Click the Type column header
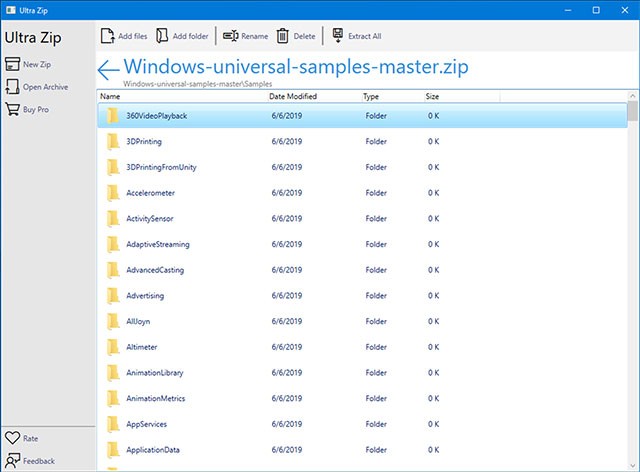The height and width of the screenshot is (472, 640). pos(371,97)
